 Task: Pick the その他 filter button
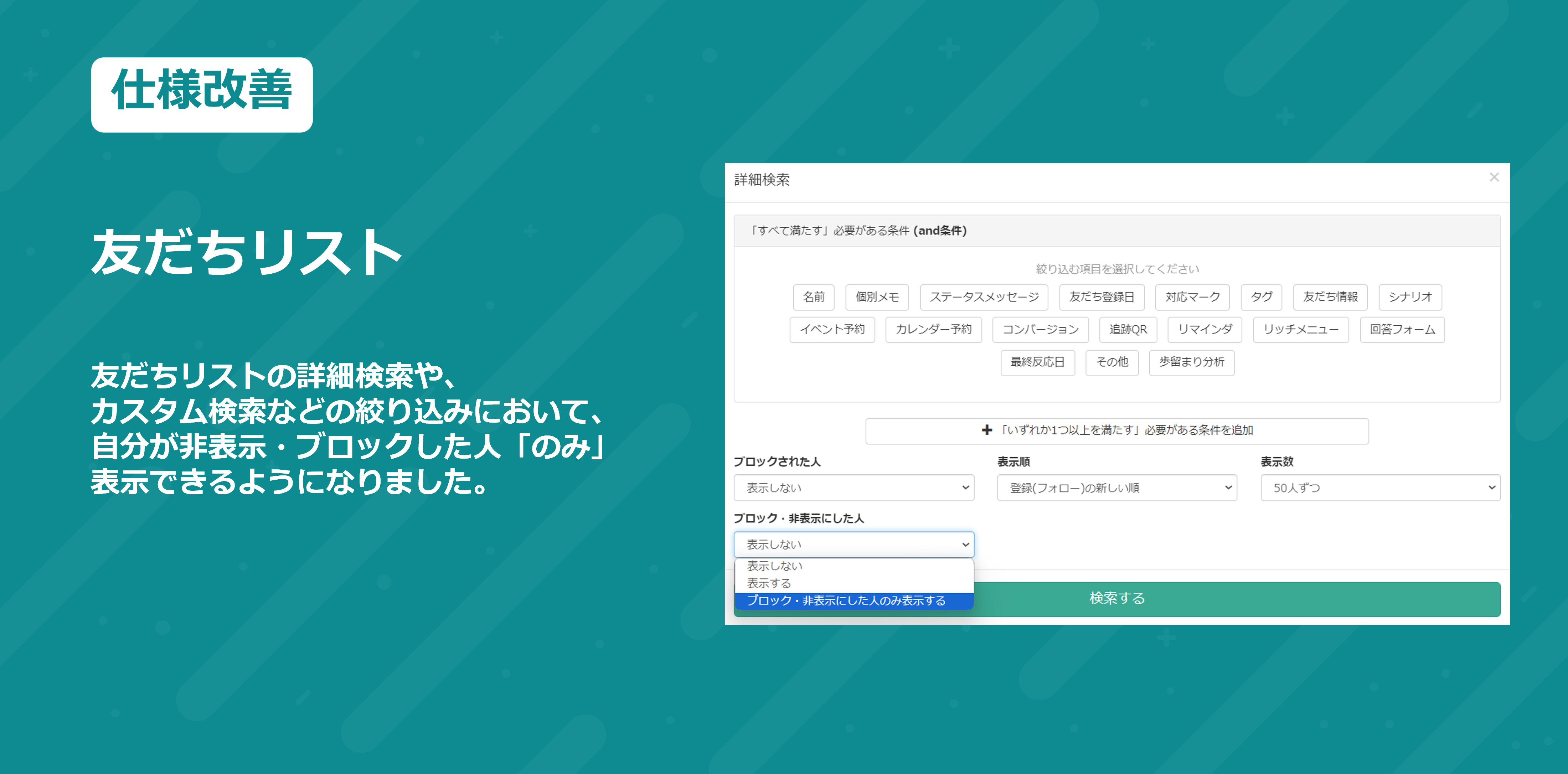pos(1111,363)
